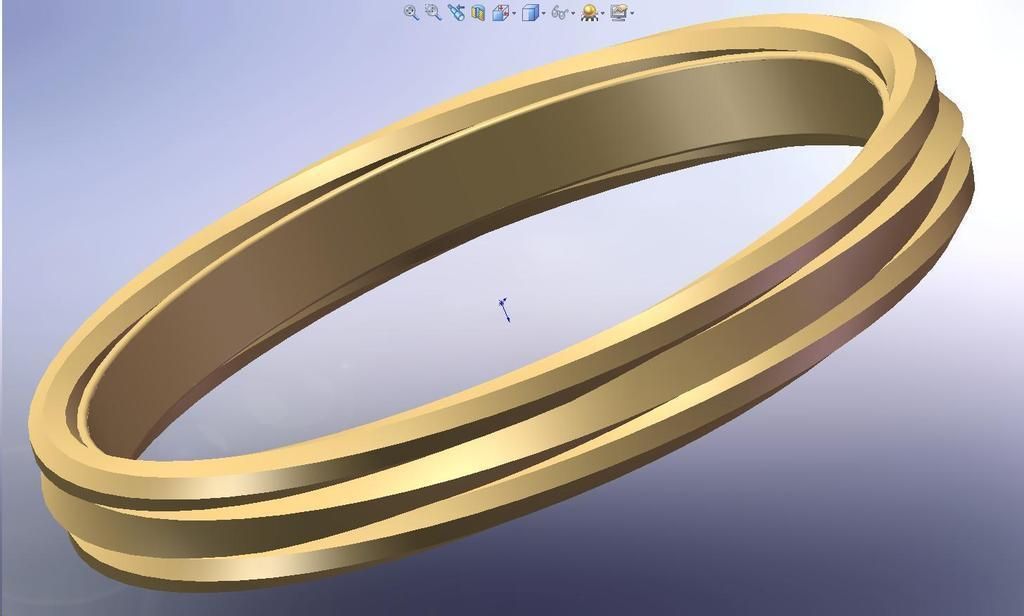Select the Zoom to Area tool
The width and height of the screenshot is (1024, 616).
click(x=433, y=12)
